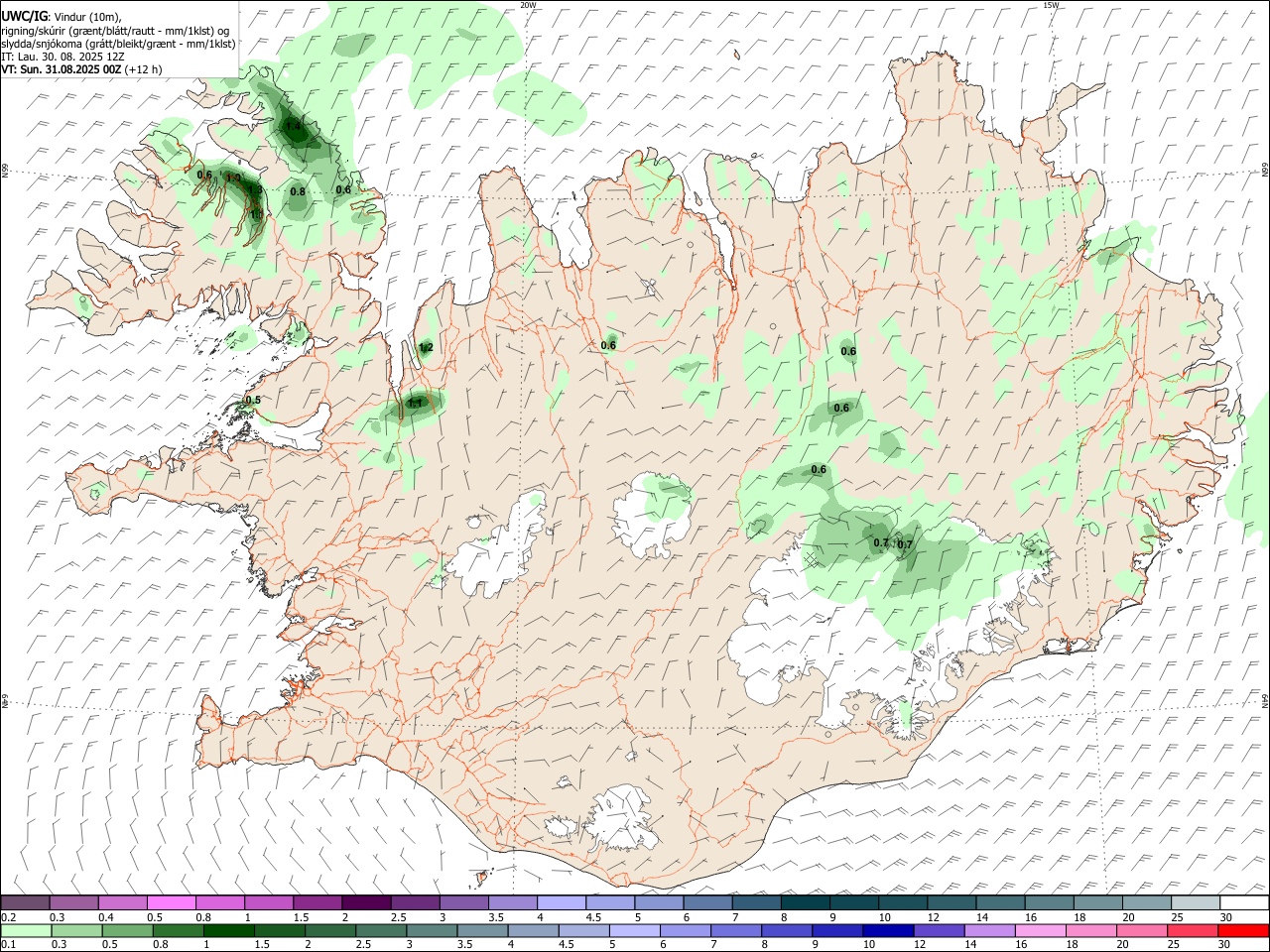This screenshot has width=1270, height=952.
Task: Click the upper legend swatch labeled 0.2
Action: click(x=25, y=902)
